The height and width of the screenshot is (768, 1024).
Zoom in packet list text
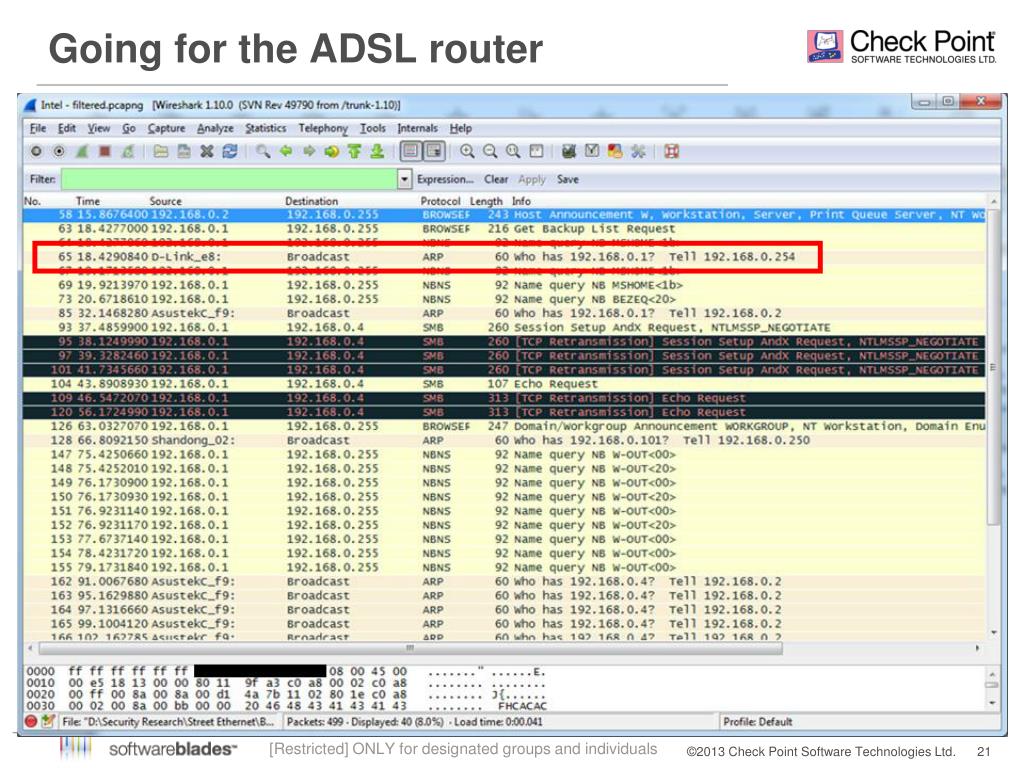(x=467, y=152)
